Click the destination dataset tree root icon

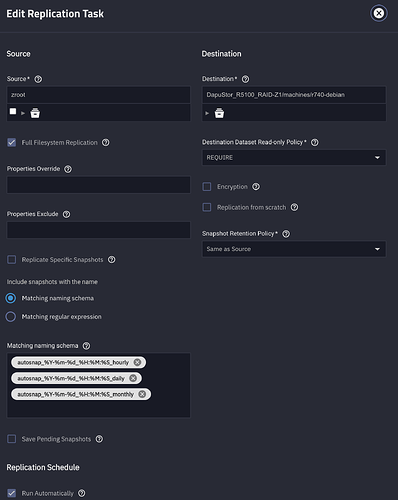(219, 113)
